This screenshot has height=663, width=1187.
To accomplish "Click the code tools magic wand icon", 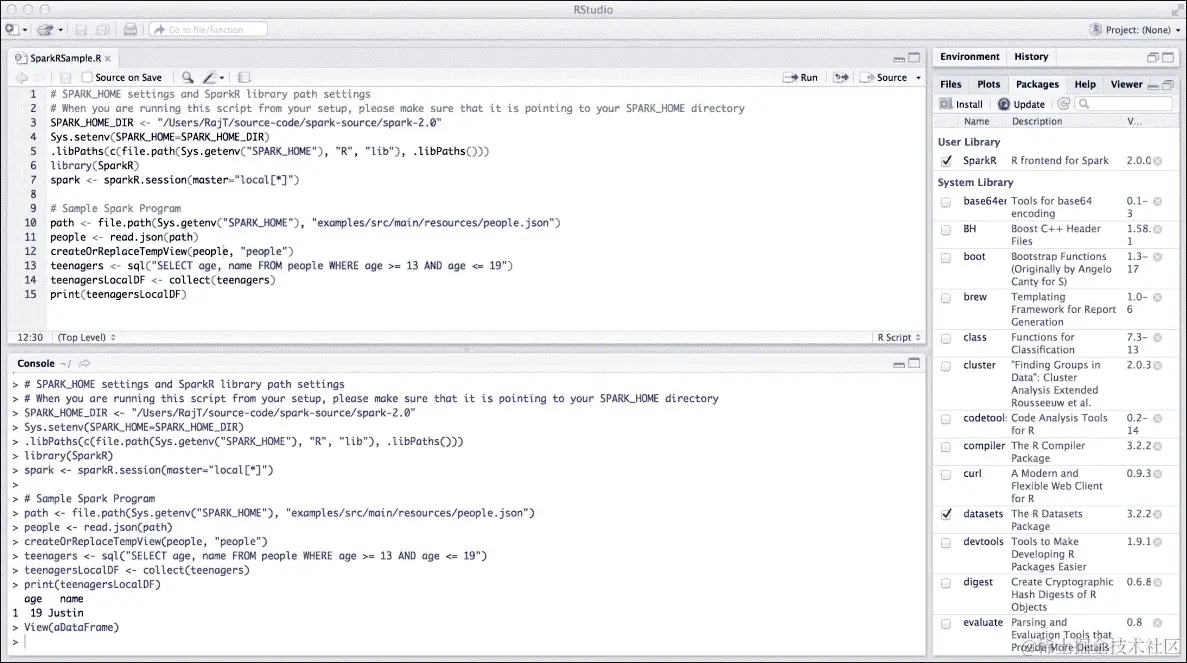I will (210, 77).
